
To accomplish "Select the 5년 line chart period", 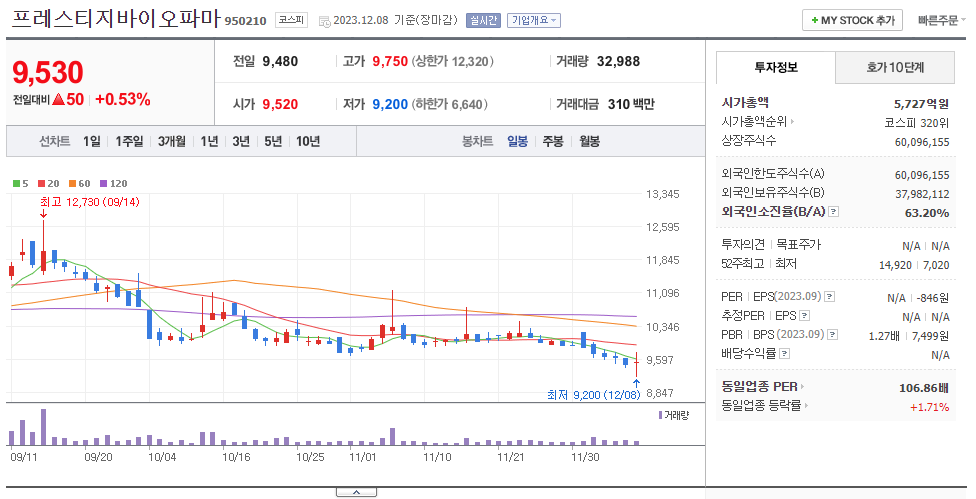I will [x=273, y=141].
